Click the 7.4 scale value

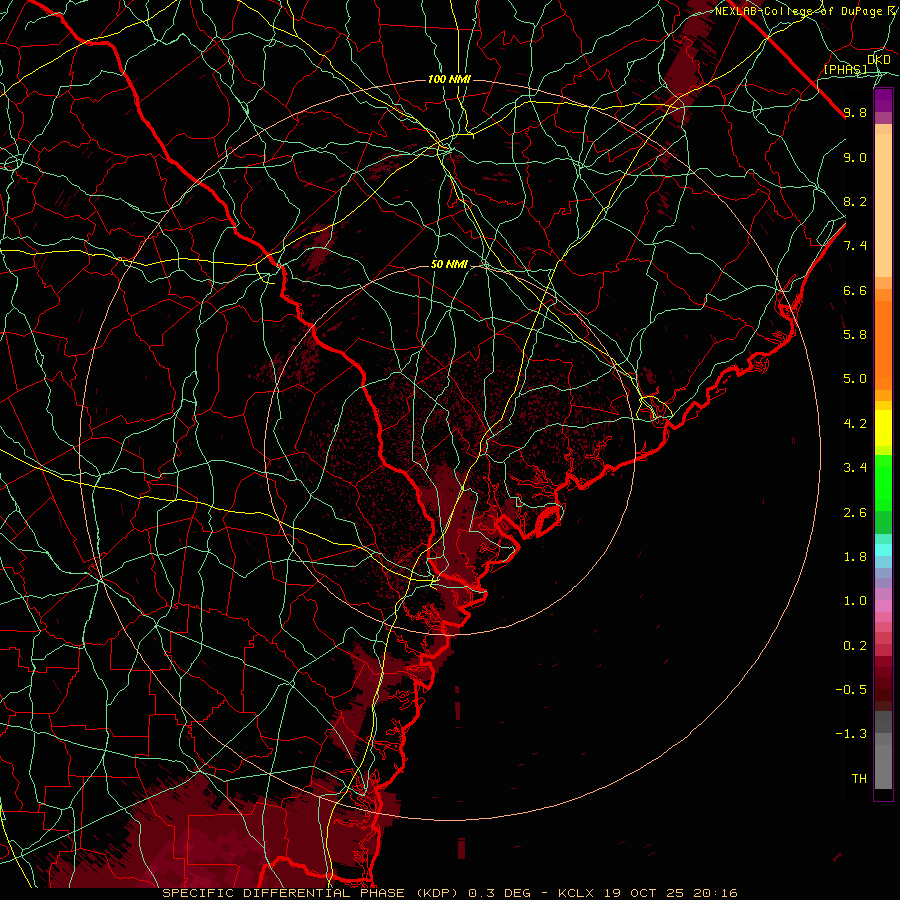pos(855,246)
